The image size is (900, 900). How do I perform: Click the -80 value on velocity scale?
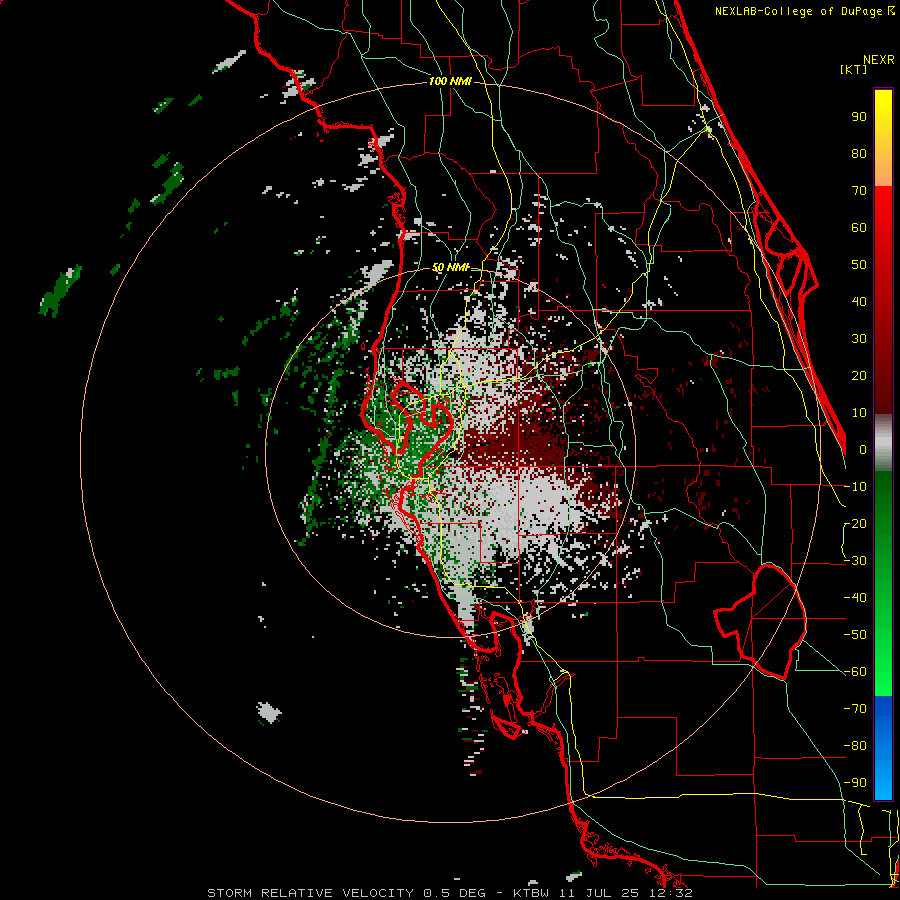pyautogui.click(x=855, y=746)
